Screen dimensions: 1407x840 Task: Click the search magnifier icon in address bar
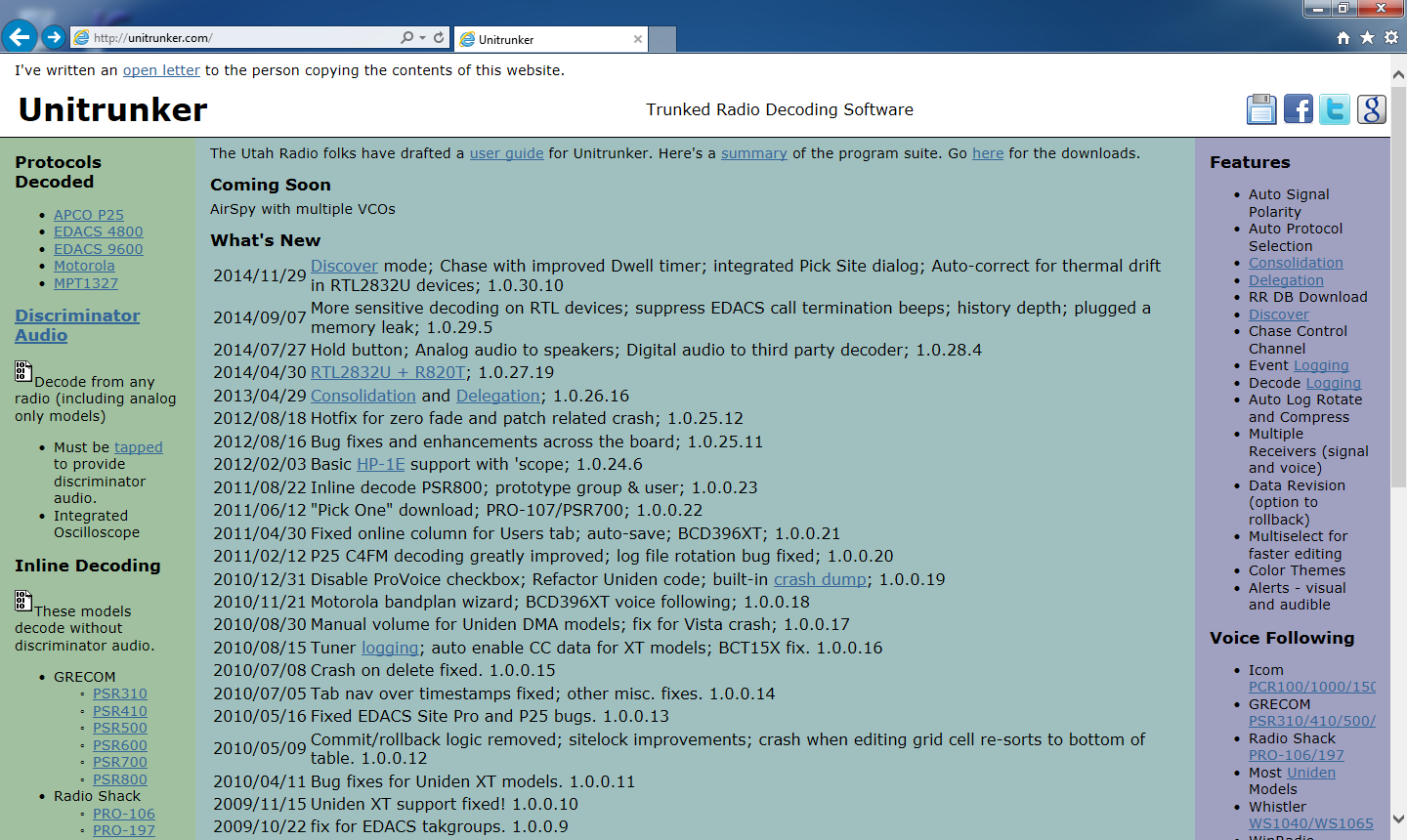pyautogui.click(x=406, y=38)
